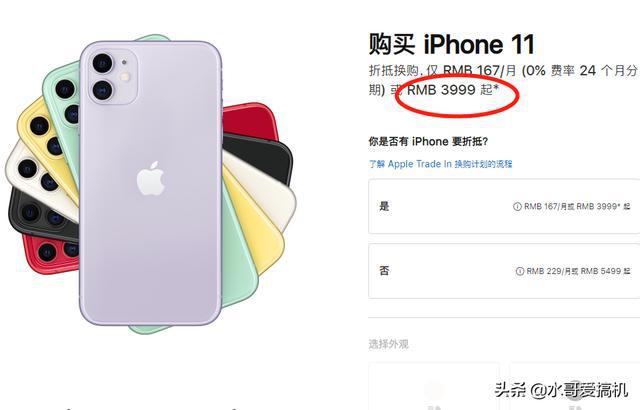Click the purple iPhone 11 image
640x410 pixels.
point(151,183)
